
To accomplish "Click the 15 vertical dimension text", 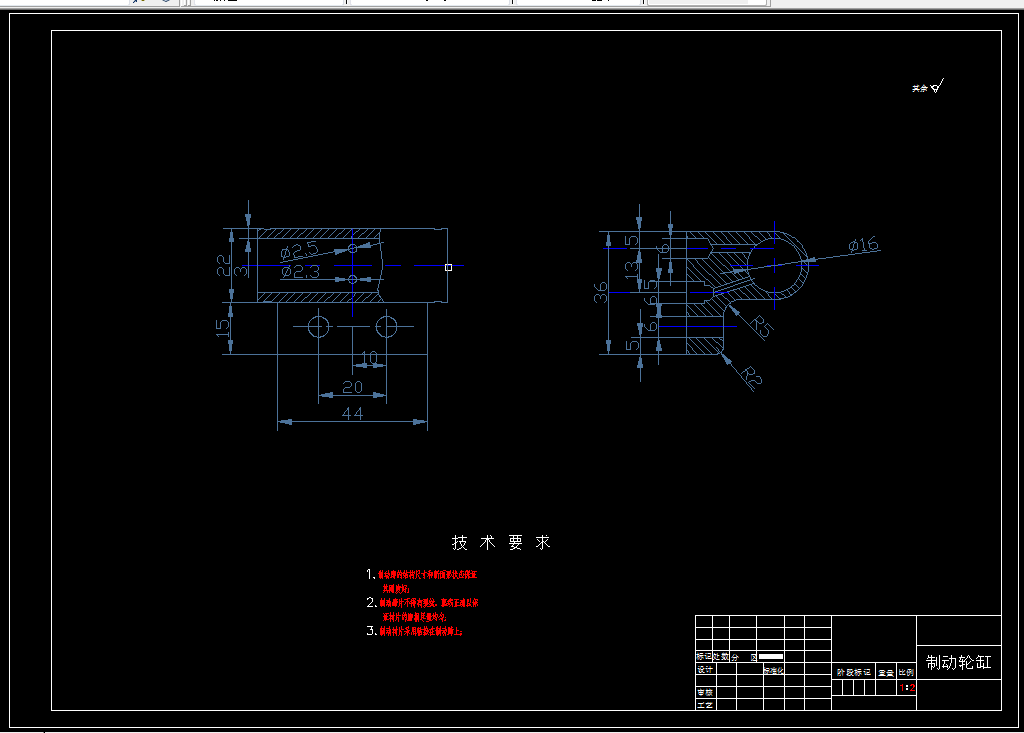I will [223, 327].
